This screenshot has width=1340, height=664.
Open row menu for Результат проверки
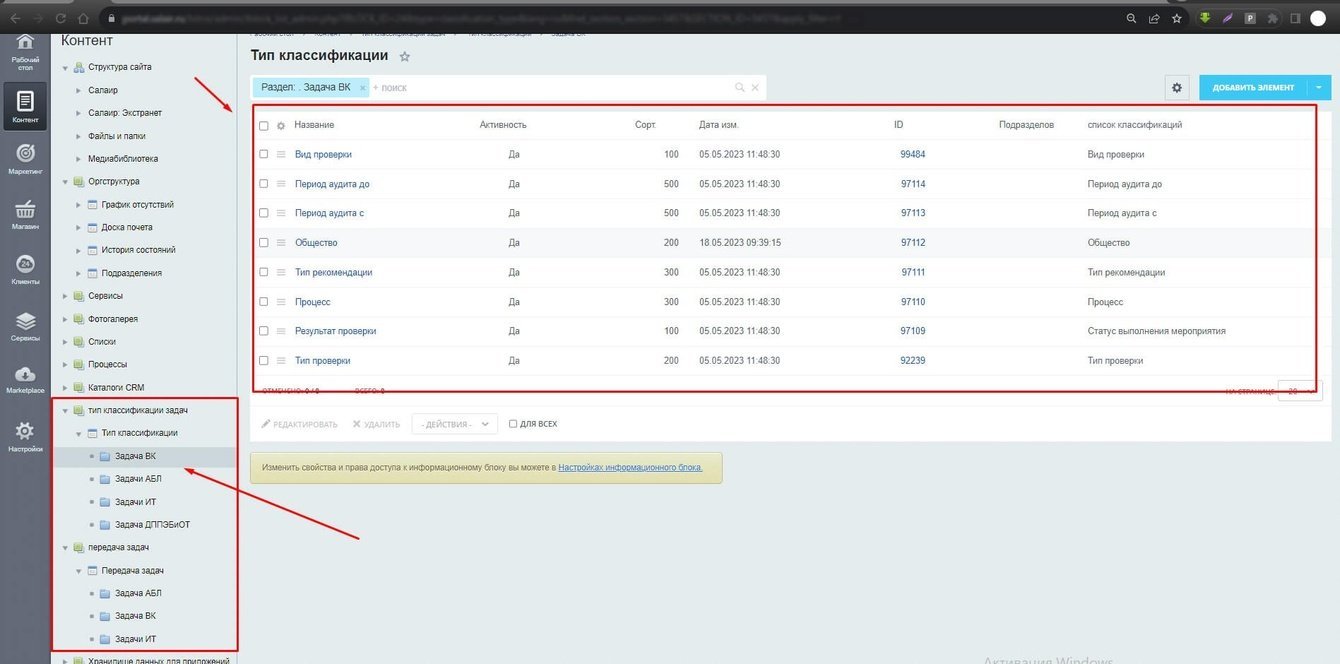tap(281, 331)
